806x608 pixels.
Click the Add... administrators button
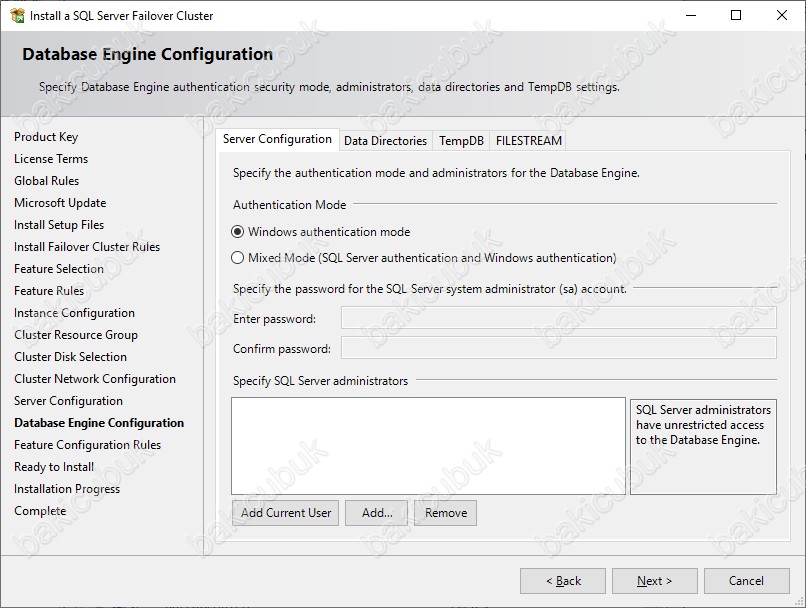pyautogui.click(x=376, y=513)
